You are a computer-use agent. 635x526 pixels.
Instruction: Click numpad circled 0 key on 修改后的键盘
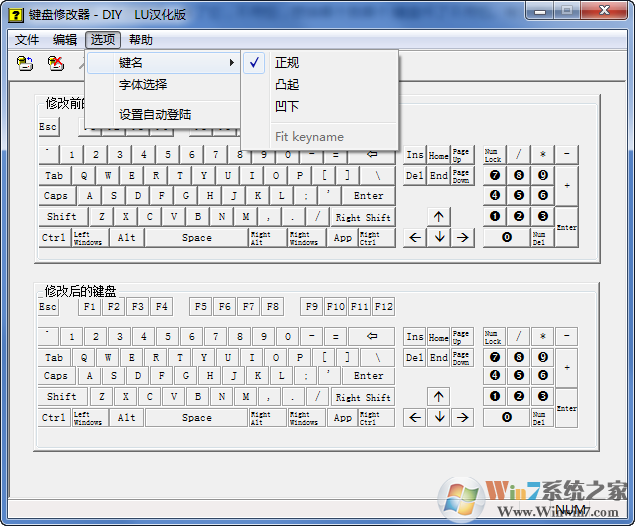[506, 417]
